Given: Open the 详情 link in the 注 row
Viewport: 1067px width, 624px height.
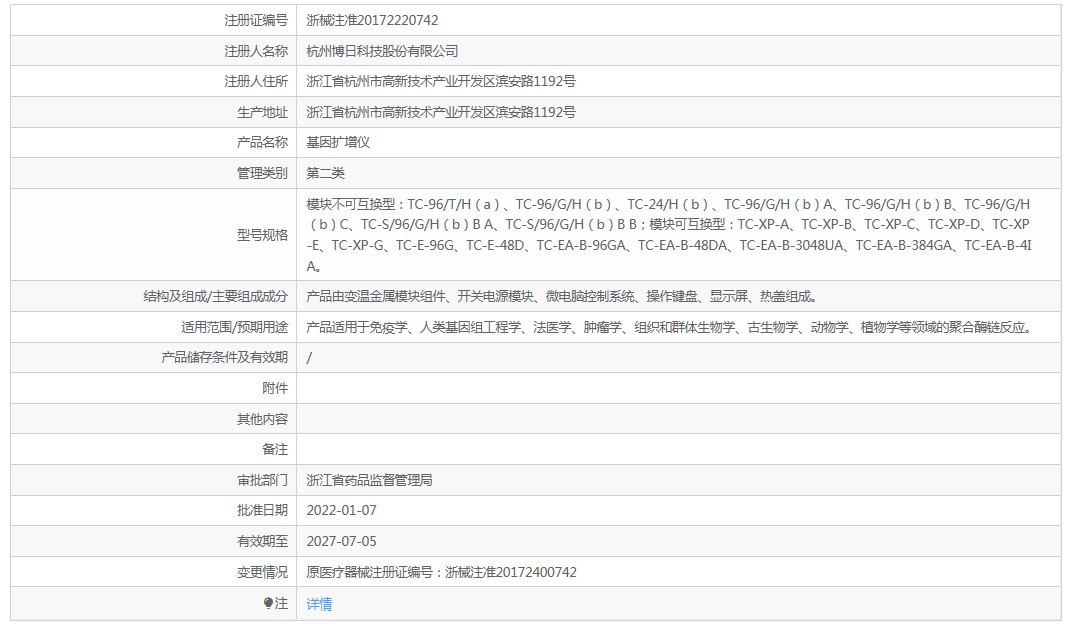Looking at the screenshot, I should click(319, 604).
